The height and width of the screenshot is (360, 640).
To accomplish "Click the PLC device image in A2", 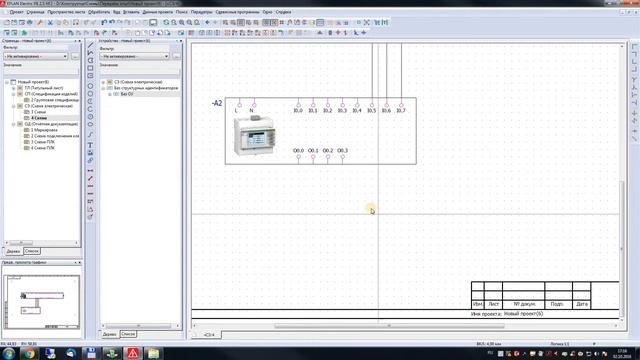I will click(254, 136).
